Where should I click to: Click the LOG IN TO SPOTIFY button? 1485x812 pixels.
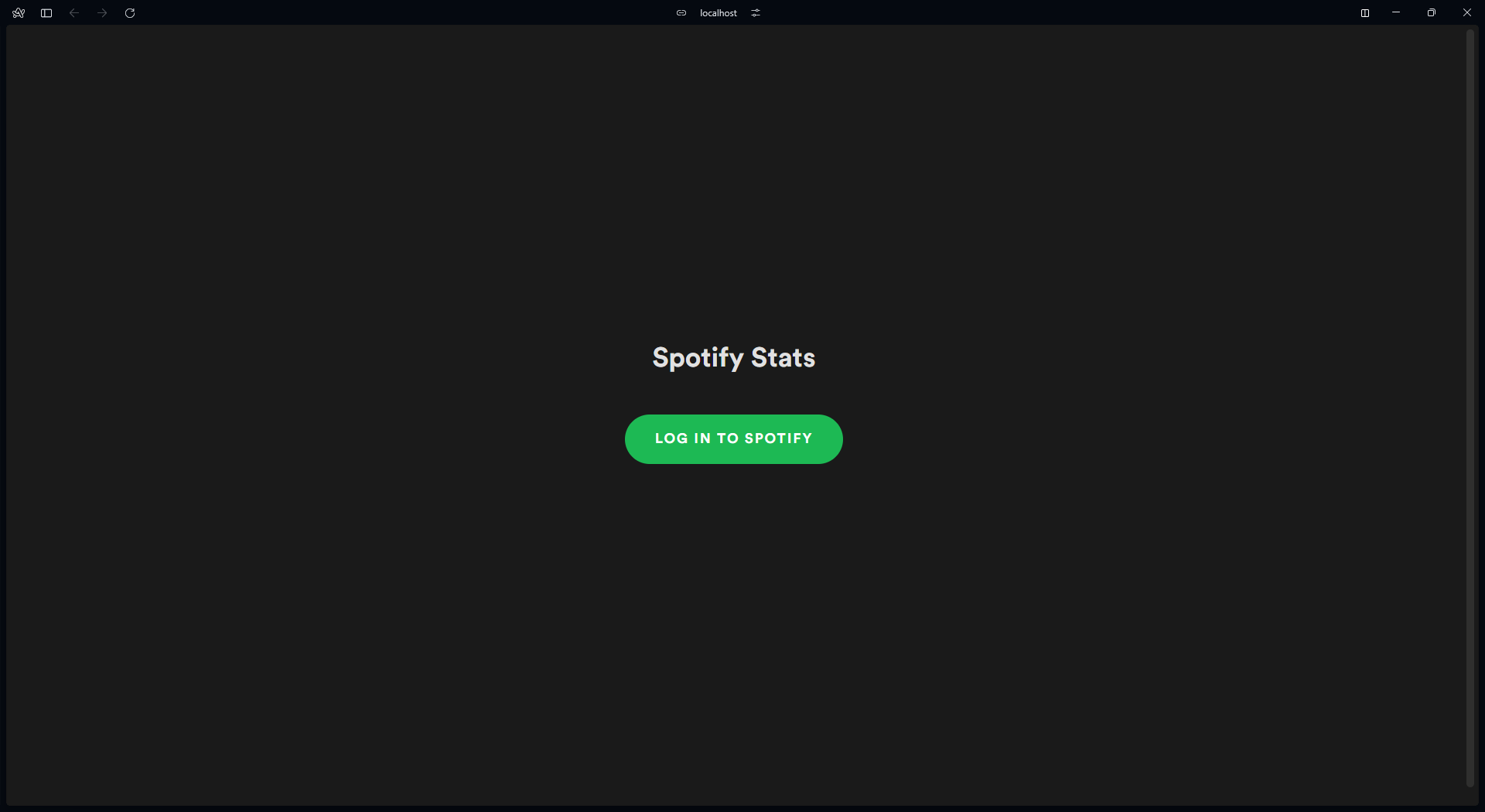[x=733, y=439]
